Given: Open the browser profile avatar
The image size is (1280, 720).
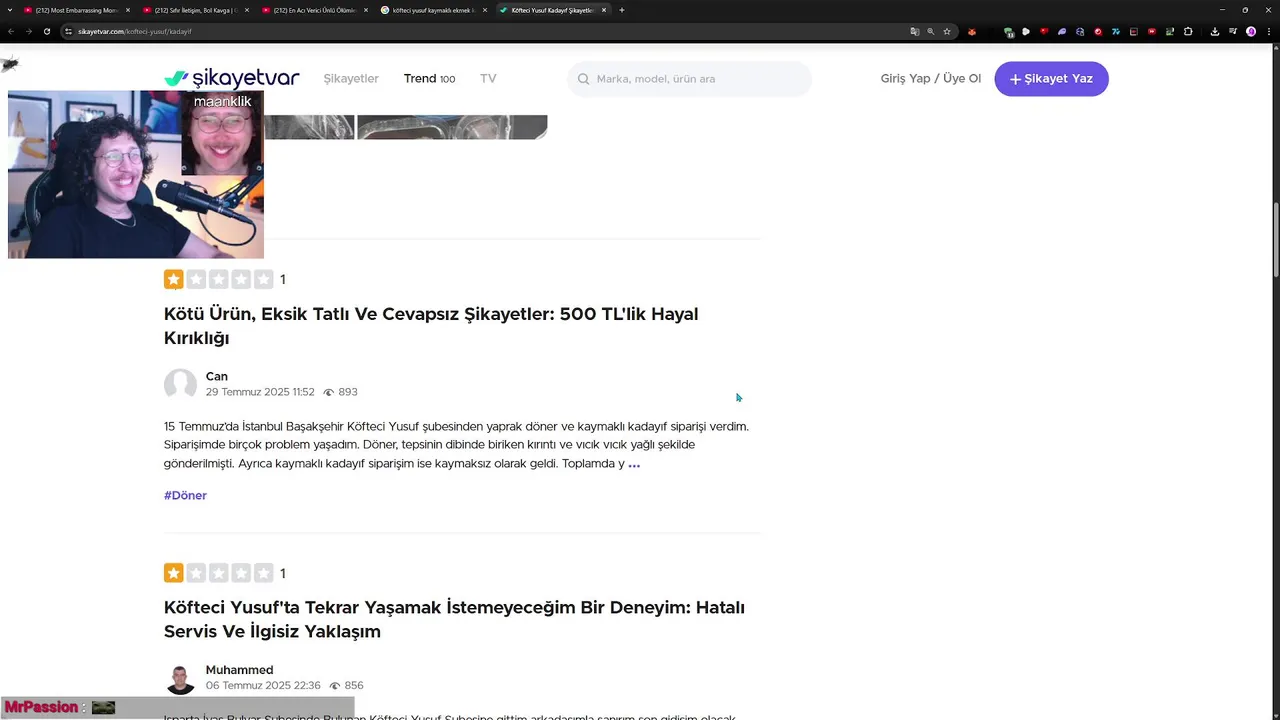Looking at the screenshot, I should click(1251, 31).
